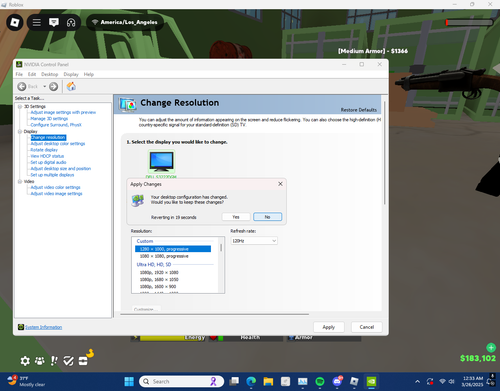Image resolution: width=500 pixels, height=391 pixels.
Task: Click the green plus add-cash icon
Action: [x=491, y=348]
